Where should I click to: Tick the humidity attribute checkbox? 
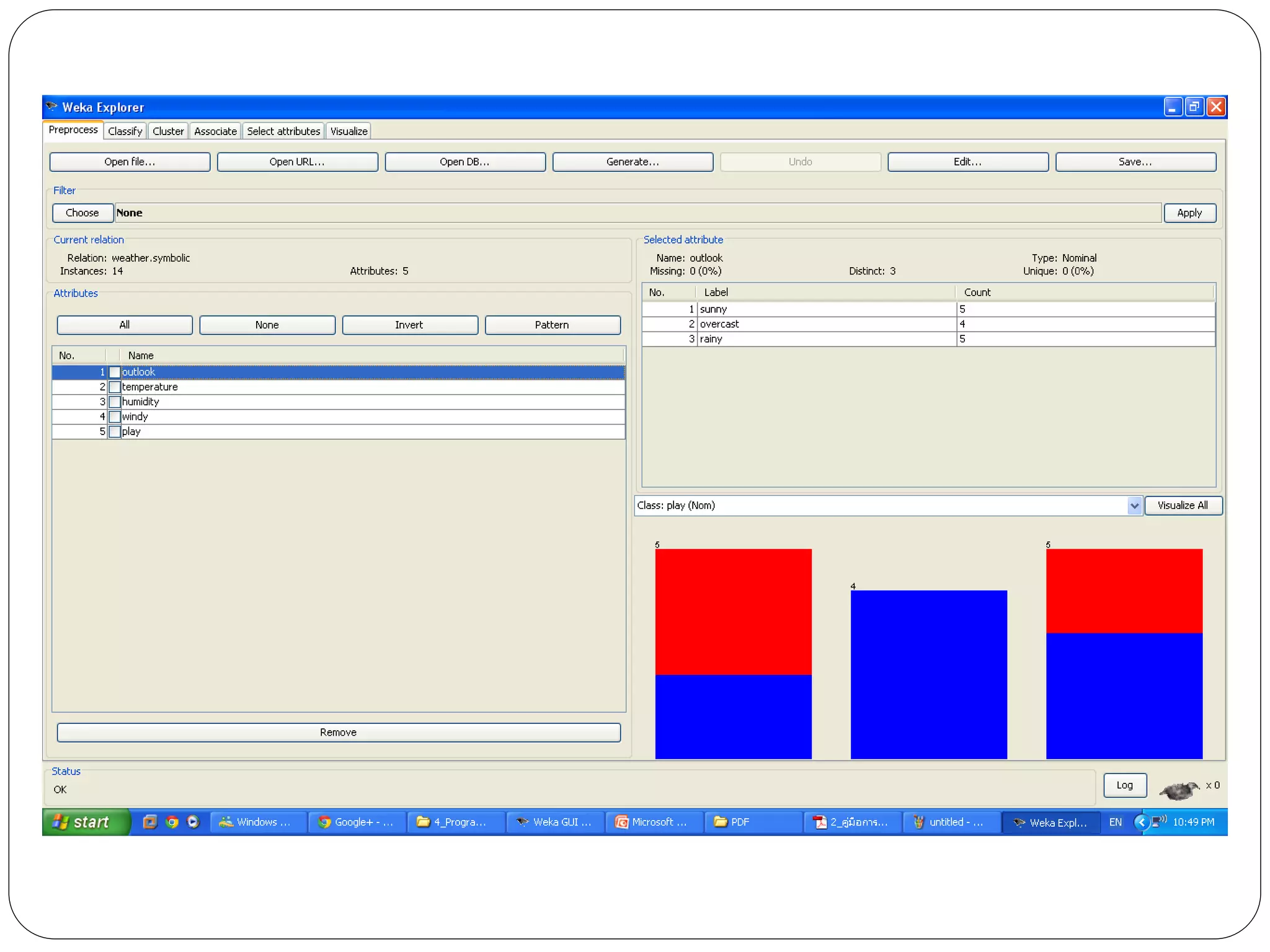coord(115,402)
